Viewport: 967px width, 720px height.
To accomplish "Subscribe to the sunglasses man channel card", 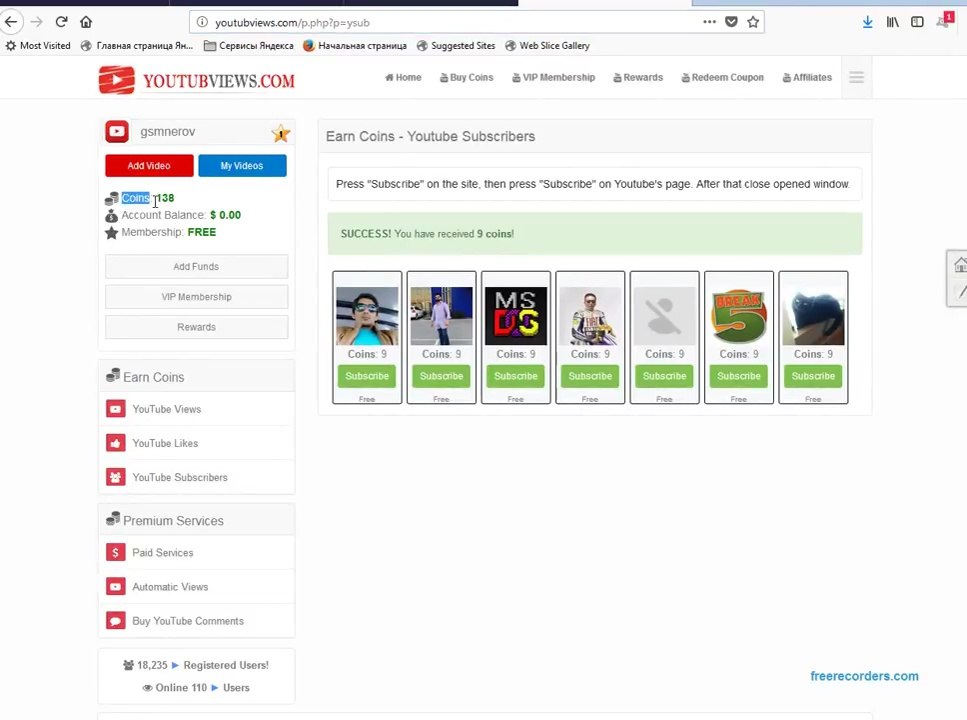I will pos(367,376).
